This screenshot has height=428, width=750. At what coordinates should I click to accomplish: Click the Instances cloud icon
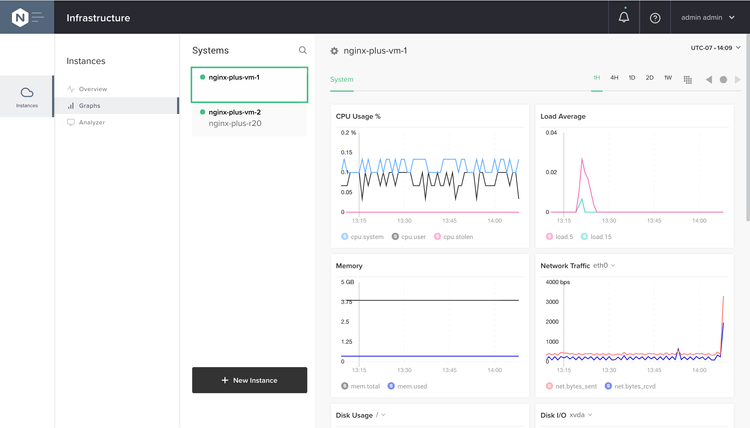pyautogui.click(x=27, y=93)
